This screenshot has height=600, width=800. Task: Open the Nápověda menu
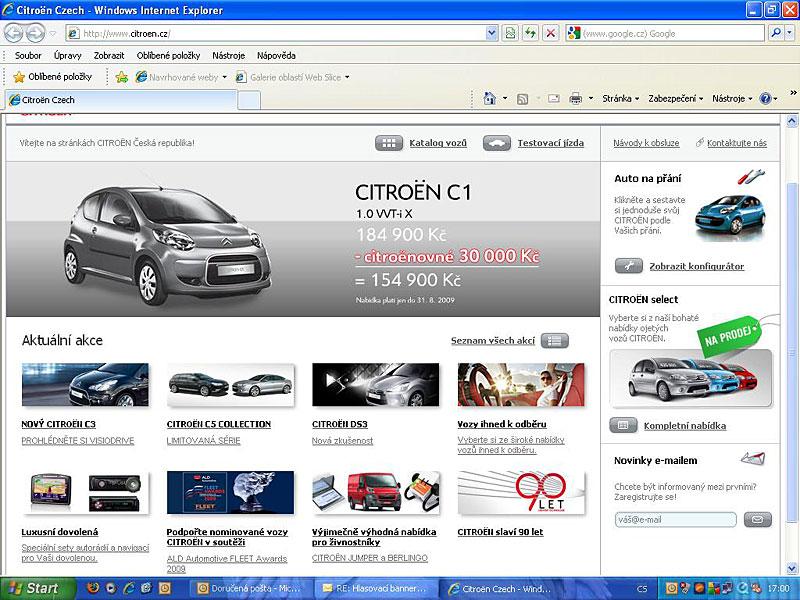[276, 56]
